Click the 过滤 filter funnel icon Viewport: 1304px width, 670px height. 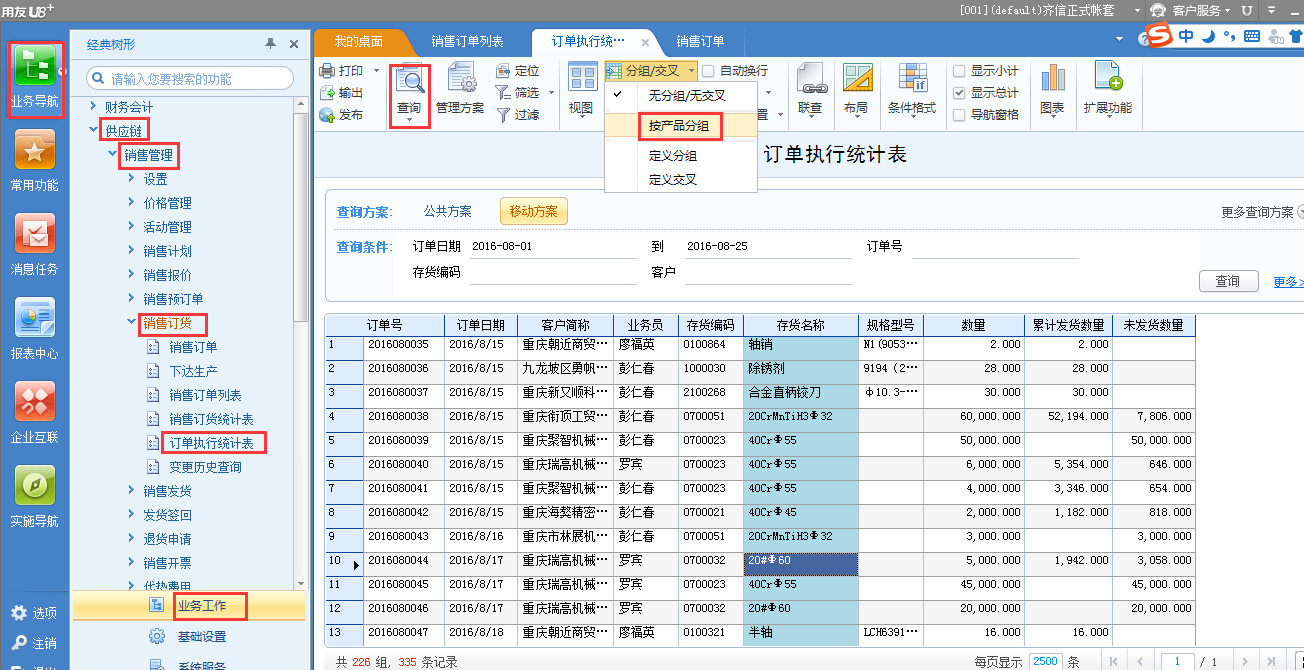pyautogui.click(x=503, y=115)
